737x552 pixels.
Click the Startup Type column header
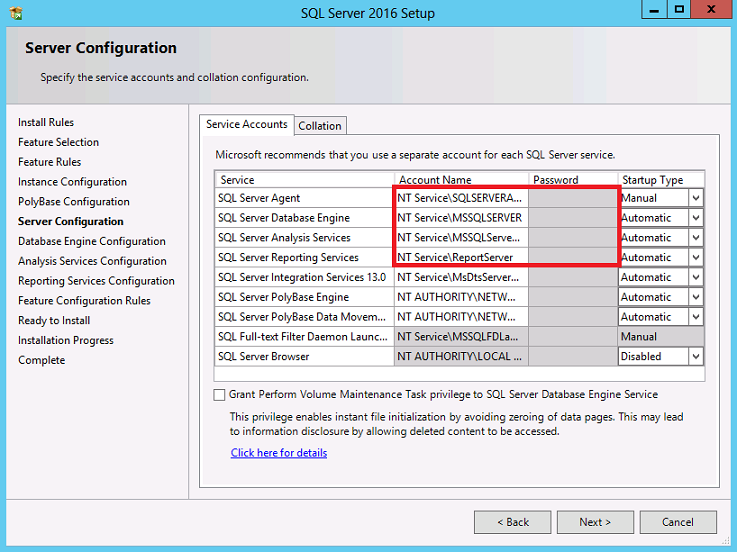click(x=661, y=180)
